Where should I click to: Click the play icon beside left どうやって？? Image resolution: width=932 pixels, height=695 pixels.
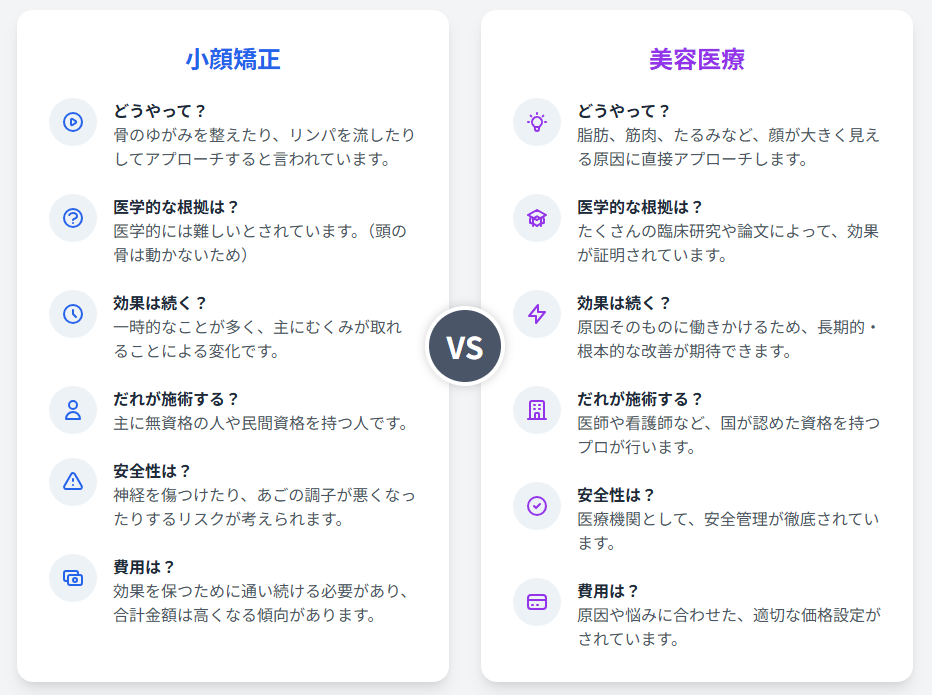(73, 122)
